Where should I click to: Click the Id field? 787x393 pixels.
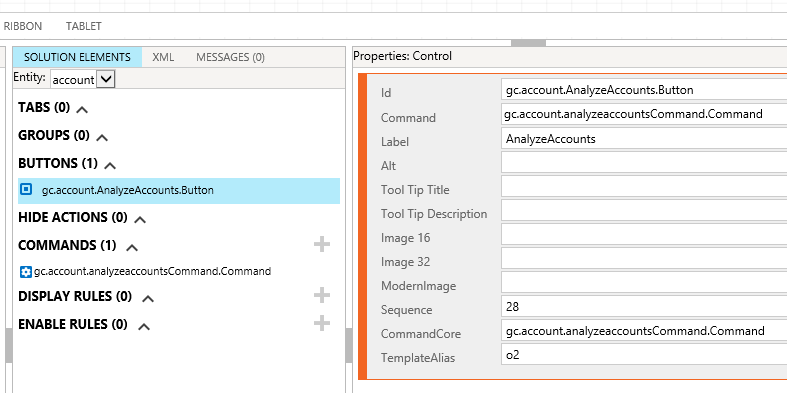[644, 90]
